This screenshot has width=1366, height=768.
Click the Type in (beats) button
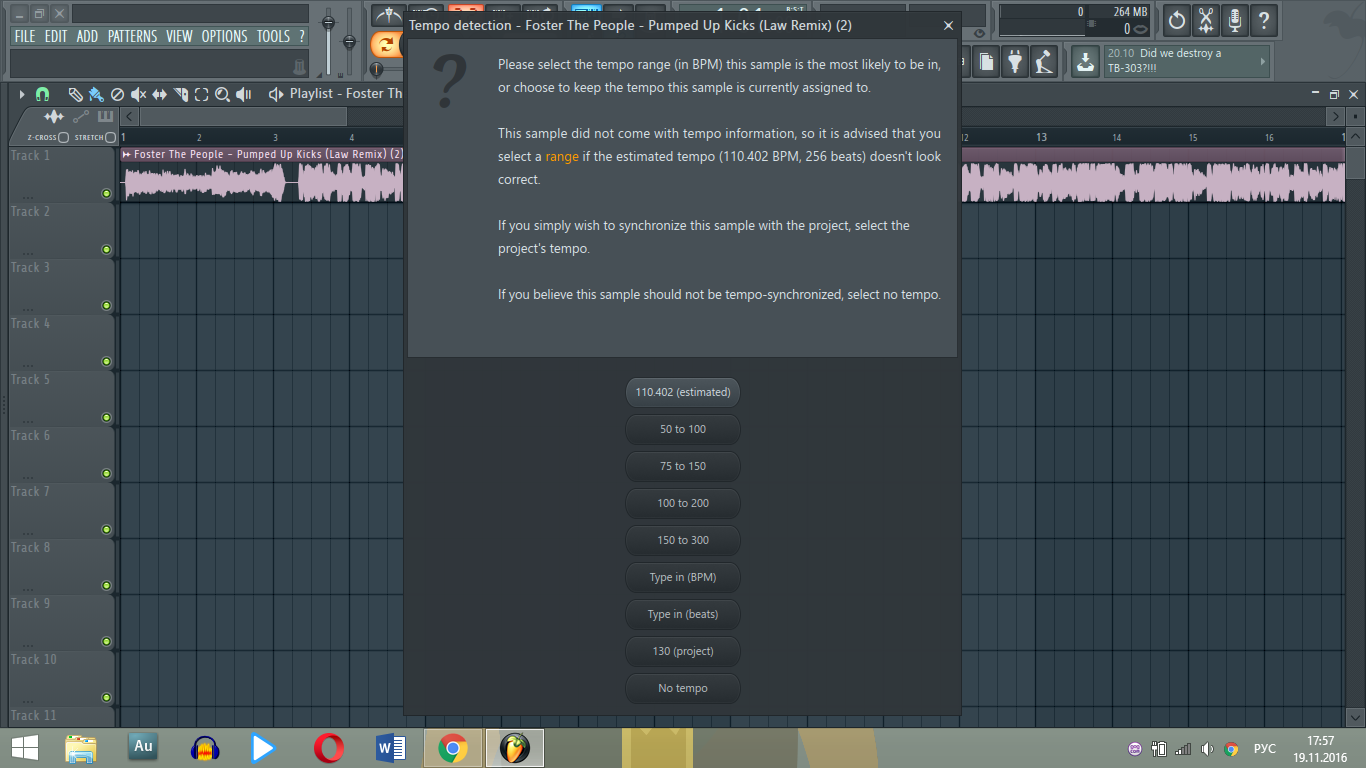pyautogui.click(x=683, y=614)
